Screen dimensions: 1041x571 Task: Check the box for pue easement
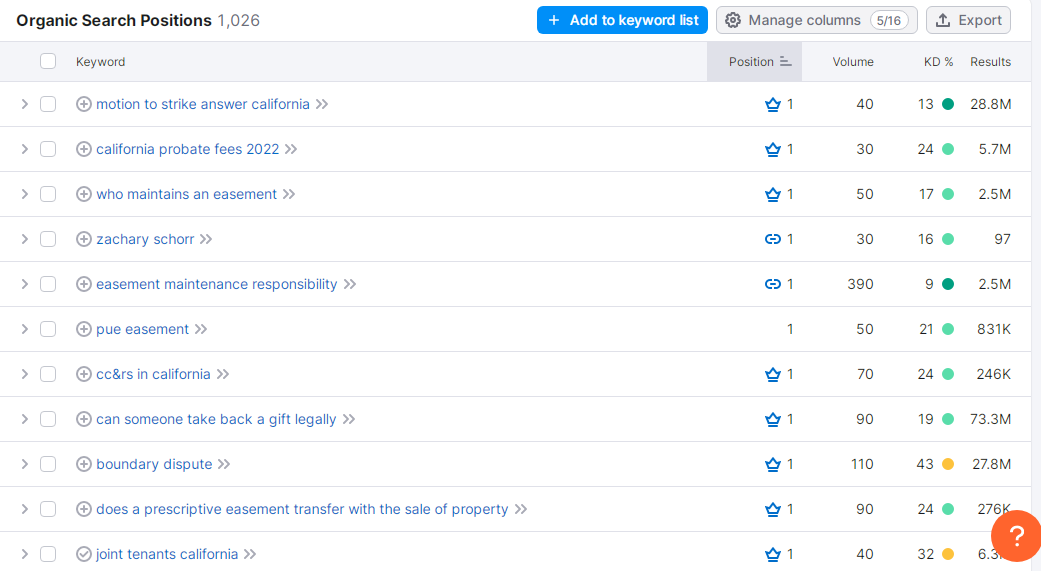click(x=48, y=329)
